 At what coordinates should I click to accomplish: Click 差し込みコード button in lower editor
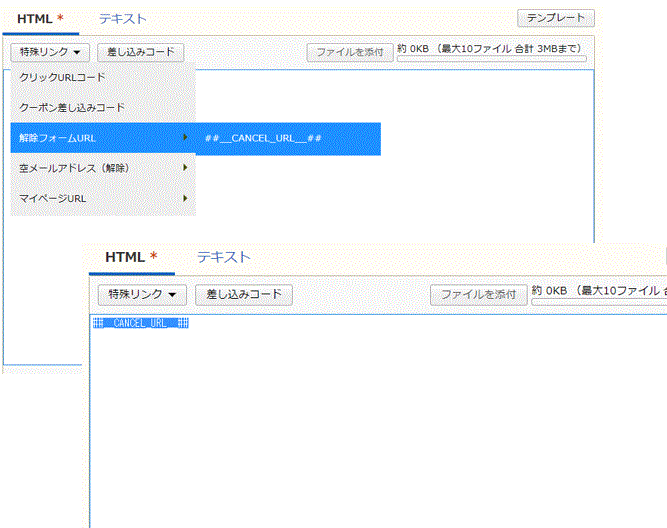pyautogui.click(x=244, y=295)
